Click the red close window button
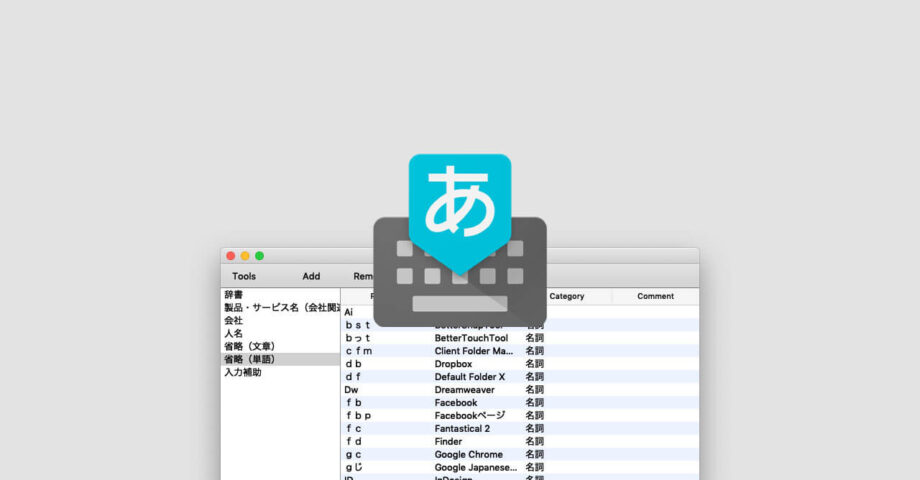The height and width of the screenshot is (480, 920). (231, 256)
